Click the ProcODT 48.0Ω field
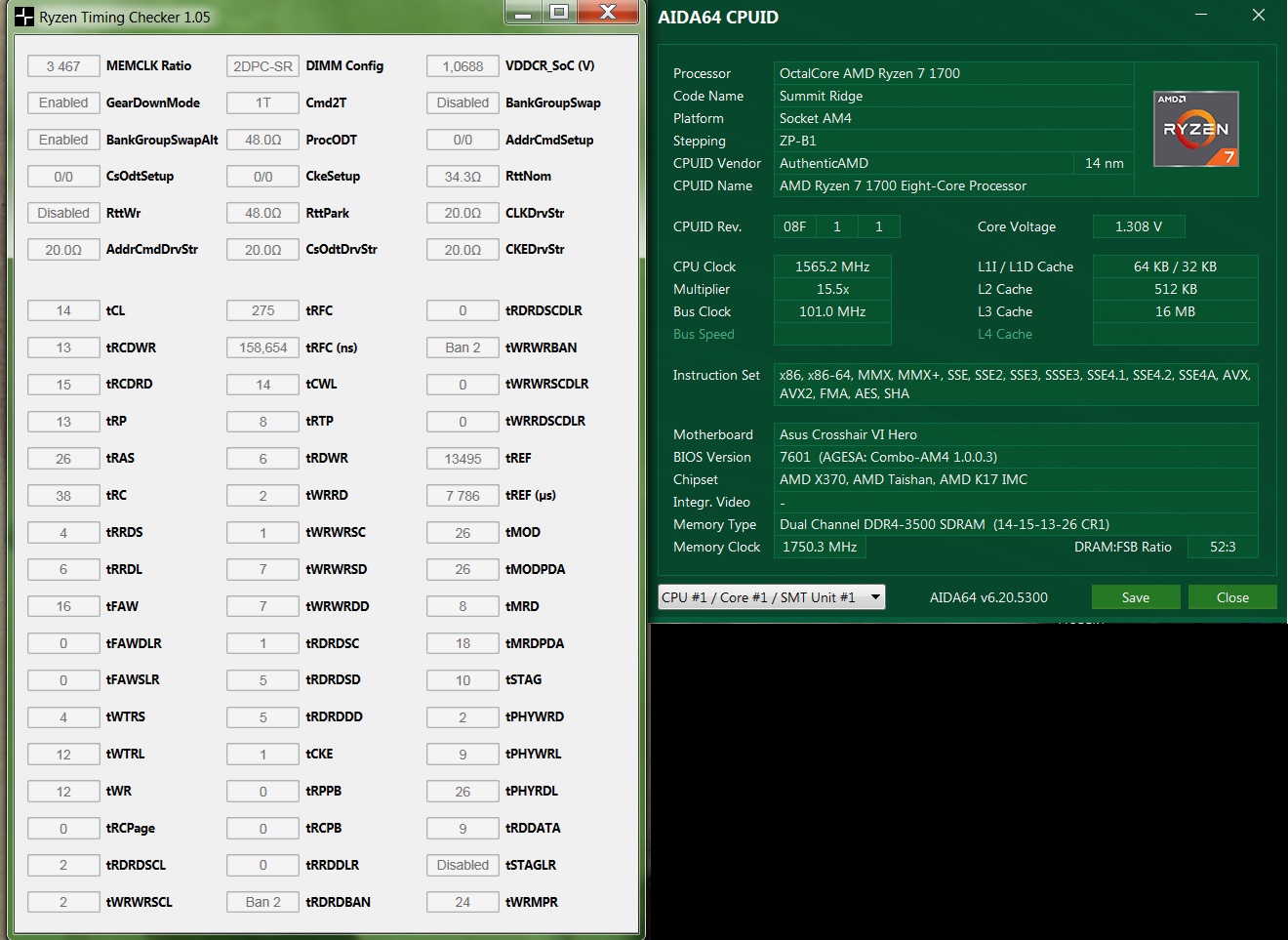The image size is (1288, 940). point(262,140)
